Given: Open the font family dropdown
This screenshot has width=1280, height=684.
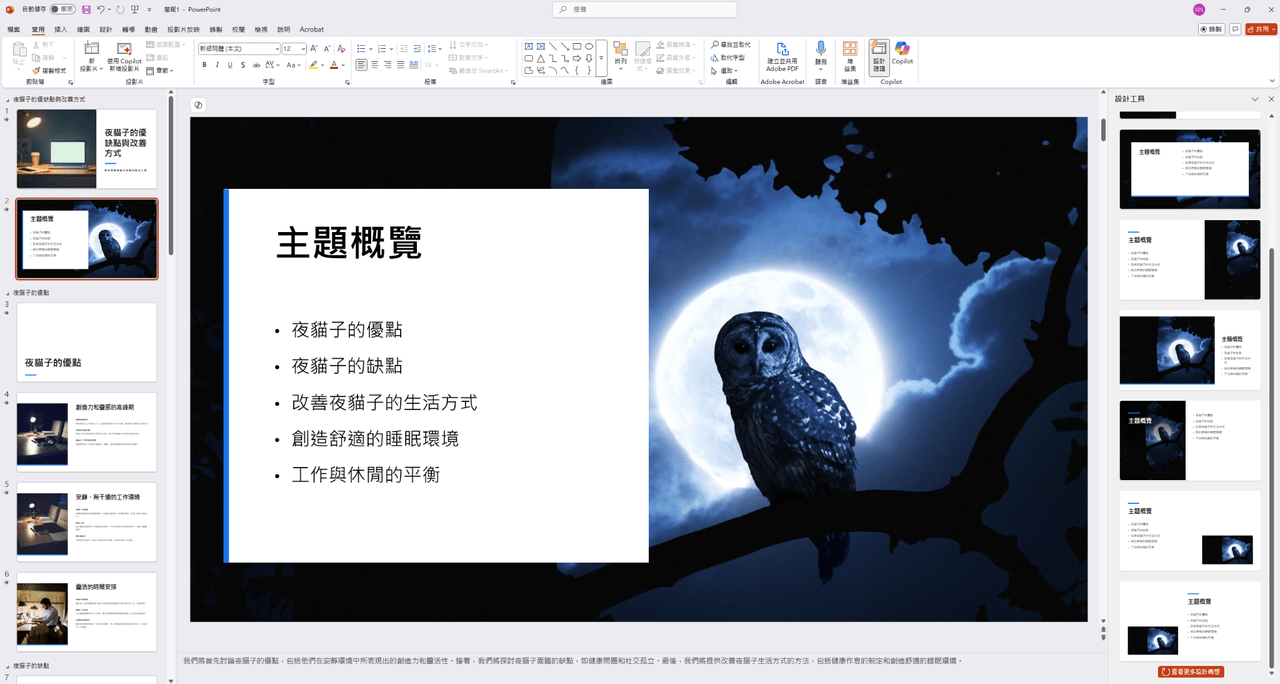Looking at the screenshot, I should pos(277,48).
